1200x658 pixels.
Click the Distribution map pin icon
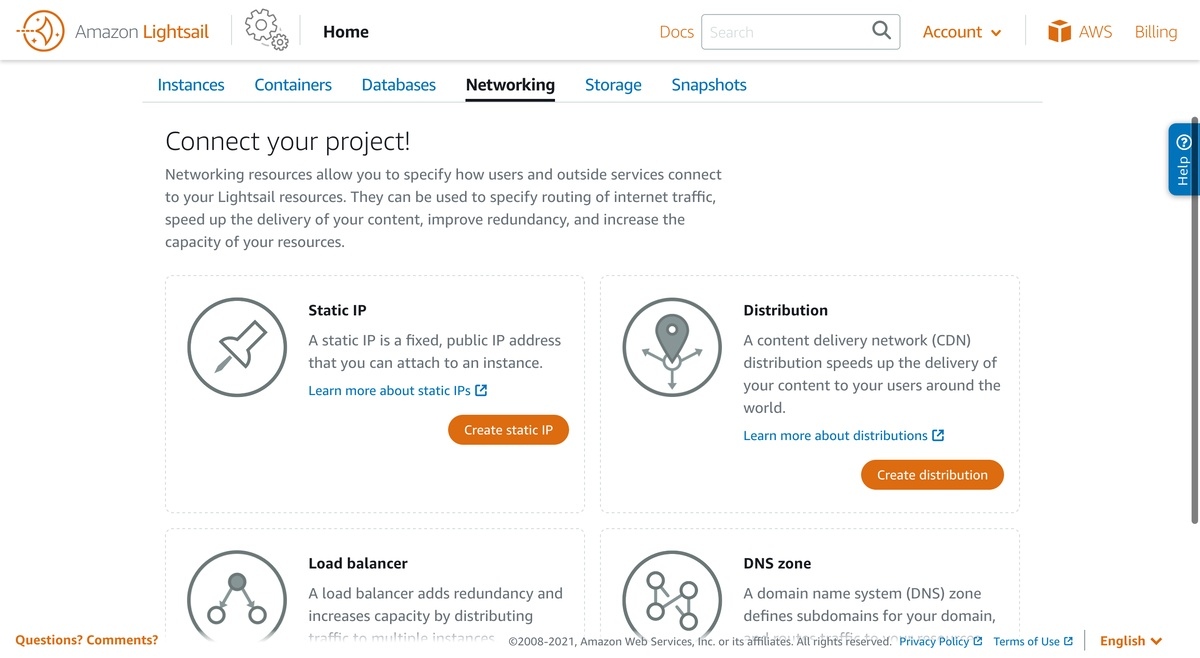[x=672, y=347]
